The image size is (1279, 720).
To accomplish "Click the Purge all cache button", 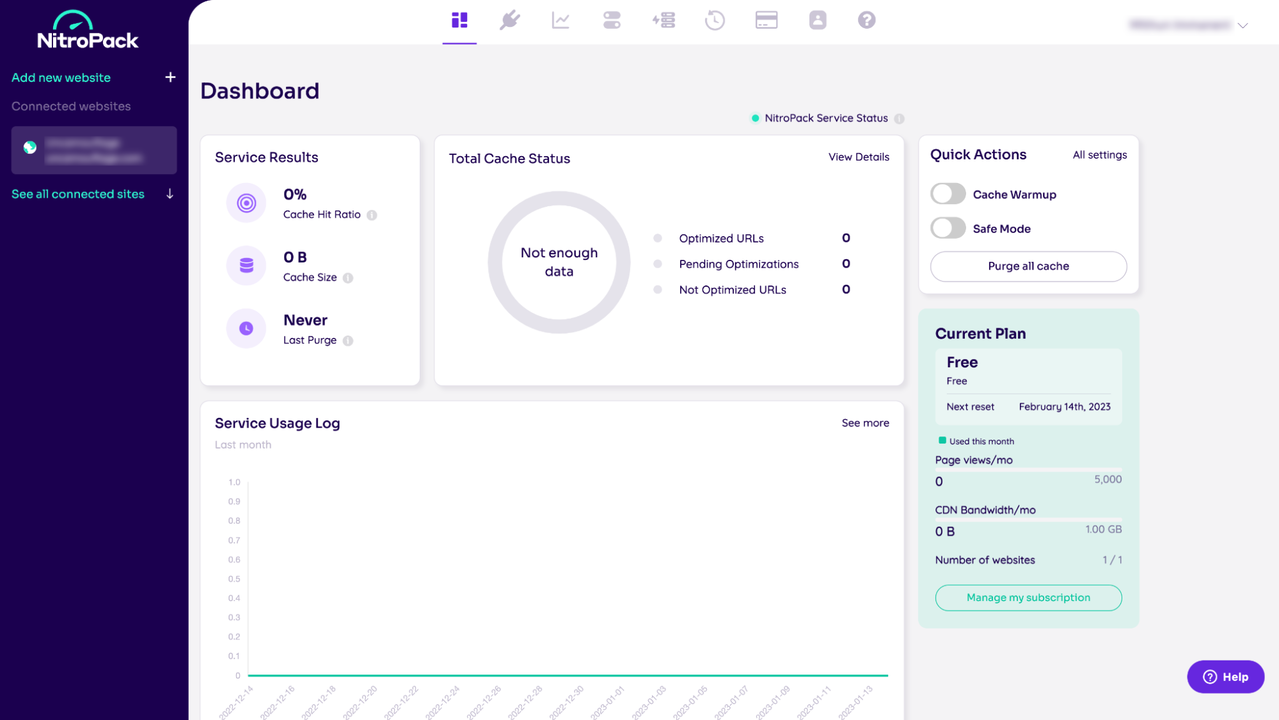I will [1028, 266].
